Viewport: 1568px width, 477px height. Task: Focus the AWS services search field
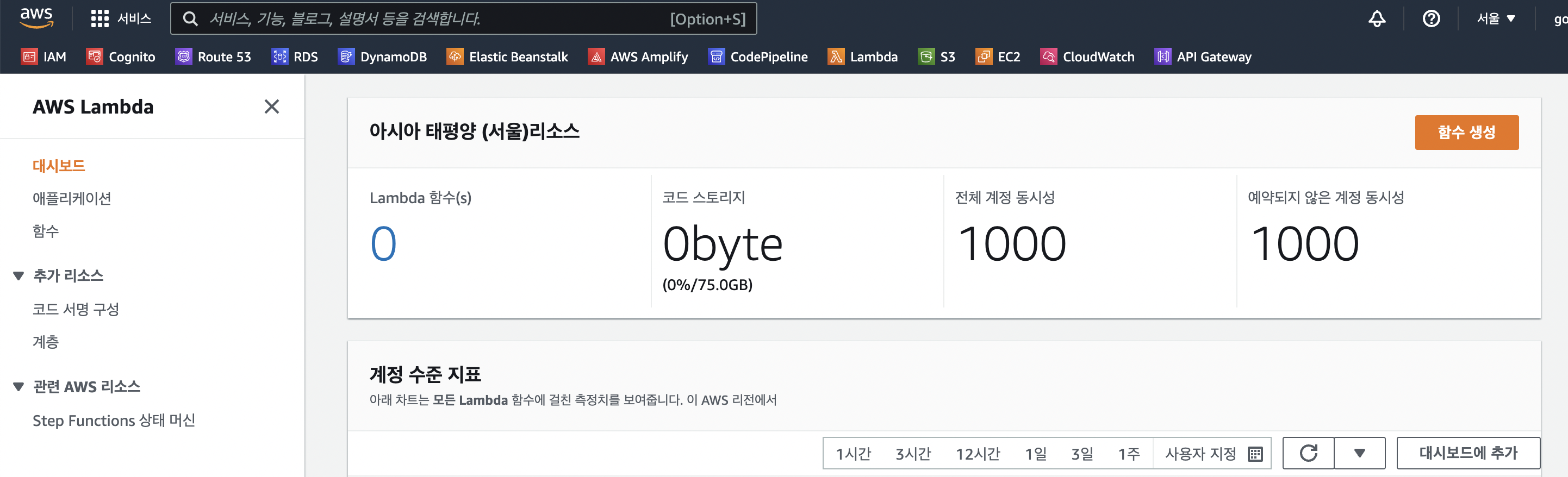pos(464,19)
